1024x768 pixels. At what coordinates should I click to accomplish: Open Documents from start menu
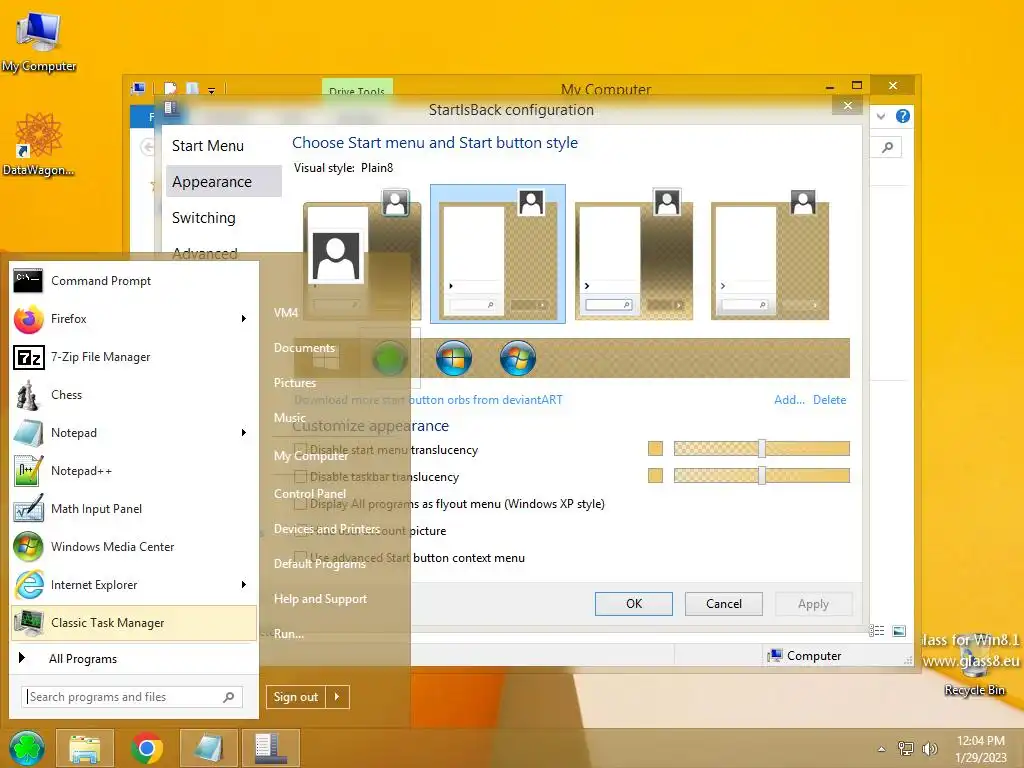pos(304,347)
